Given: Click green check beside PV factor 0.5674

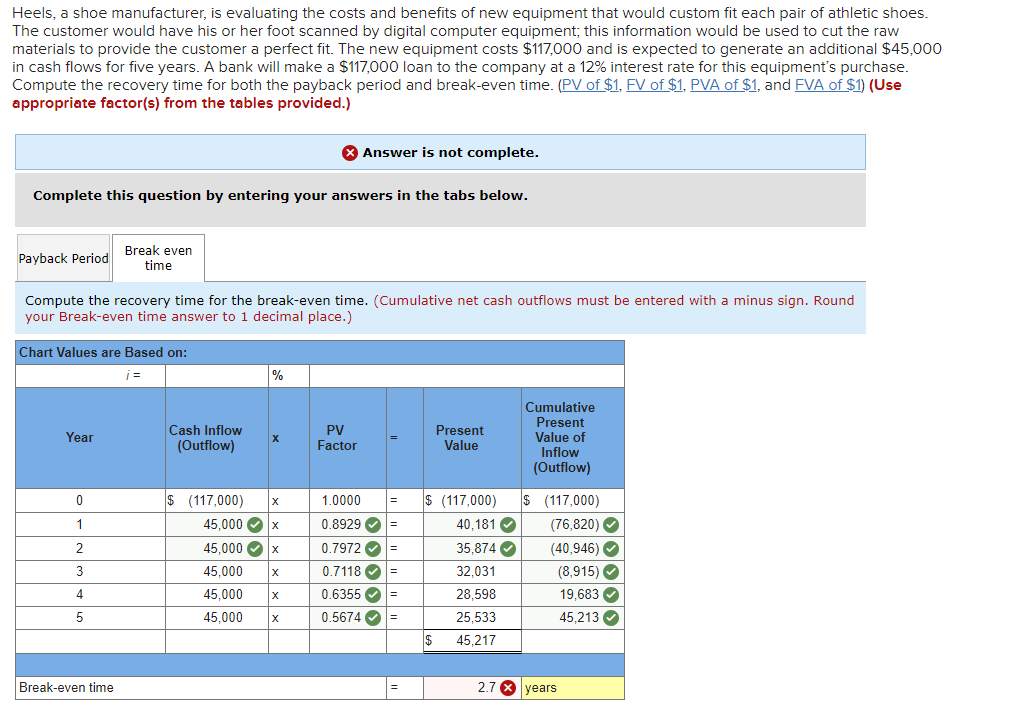Looking at the screenshot, I should point(373,618).
